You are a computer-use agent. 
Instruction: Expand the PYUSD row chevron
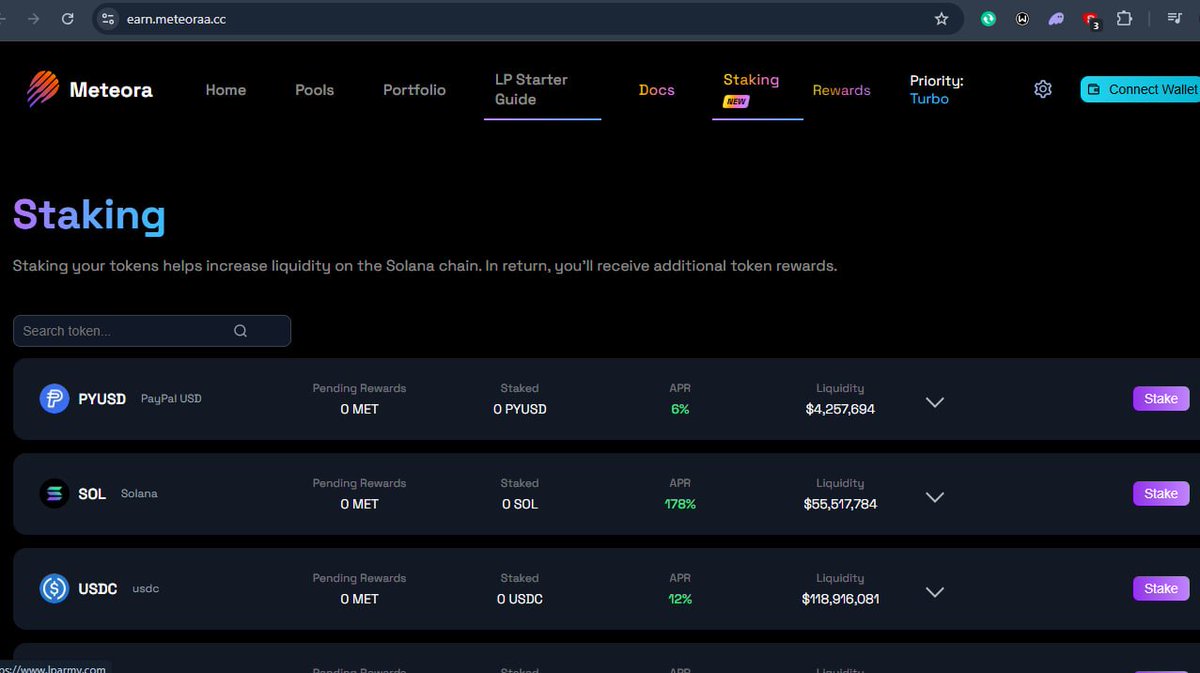[x=935, y=402]
